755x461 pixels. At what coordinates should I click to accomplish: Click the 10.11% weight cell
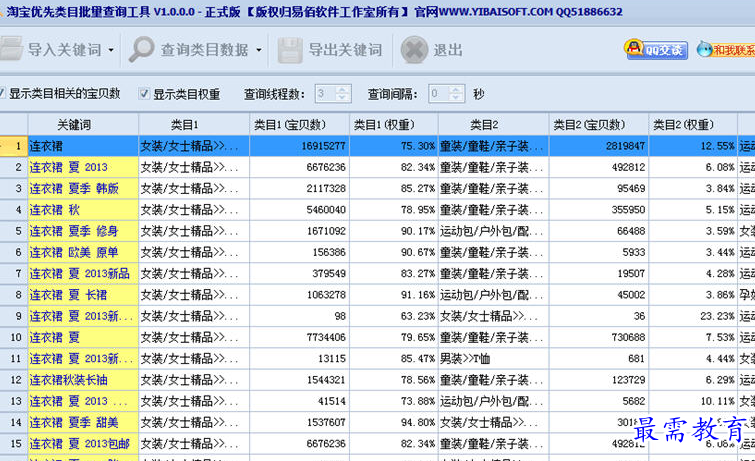pos(693,401)
